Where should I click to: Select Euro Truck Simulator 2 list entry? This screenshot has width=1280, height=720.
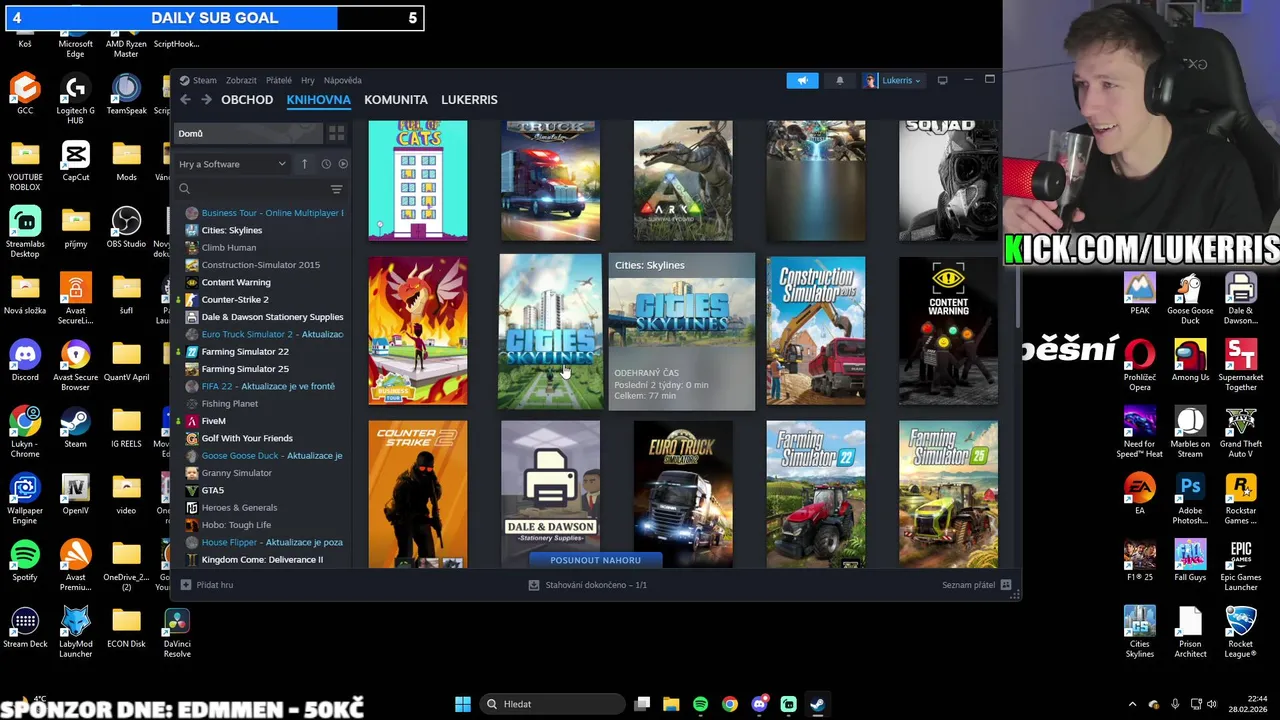(264, 334)
